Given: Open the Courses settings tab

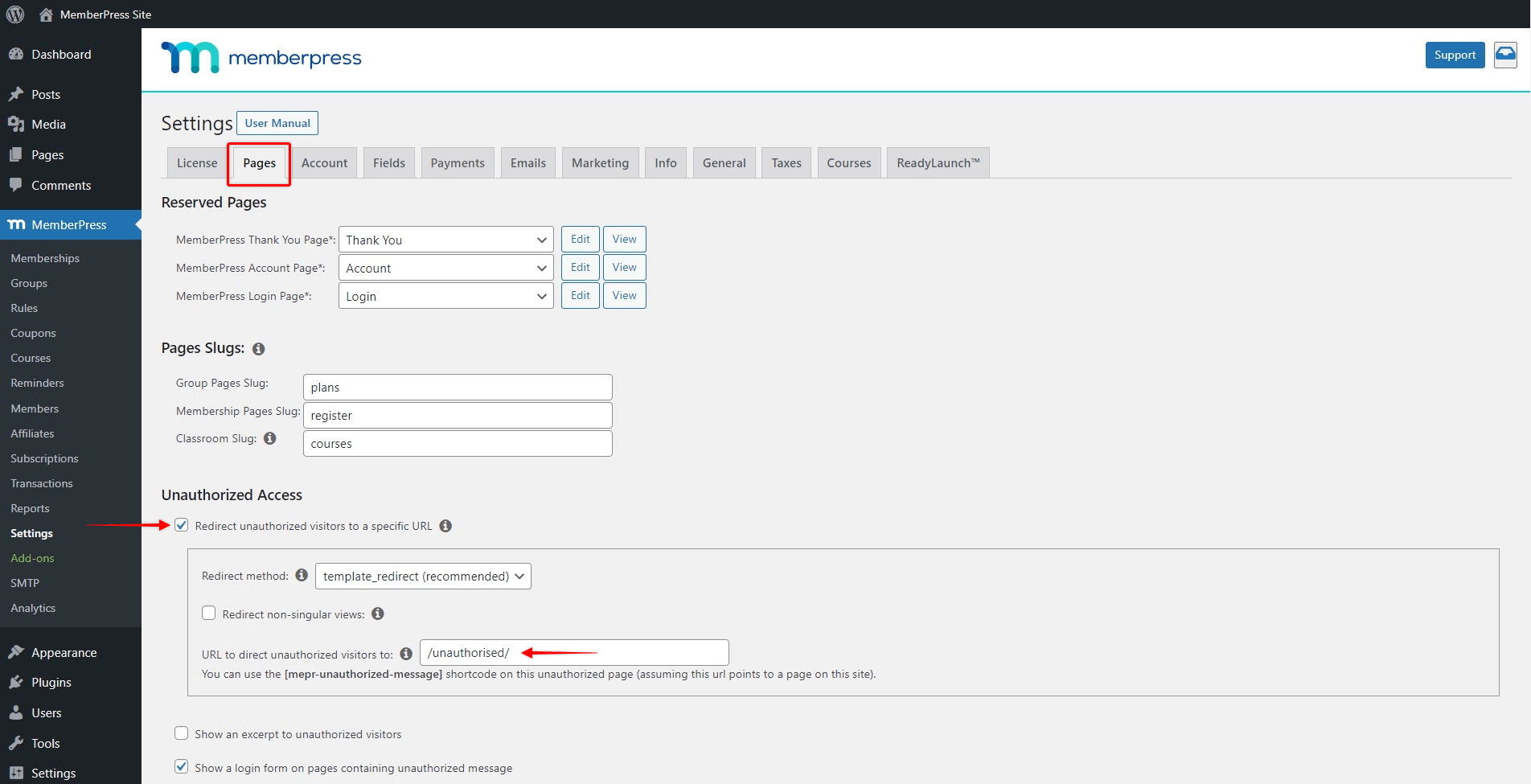Looking at the screenshot, I should click(x=849, y=162).
